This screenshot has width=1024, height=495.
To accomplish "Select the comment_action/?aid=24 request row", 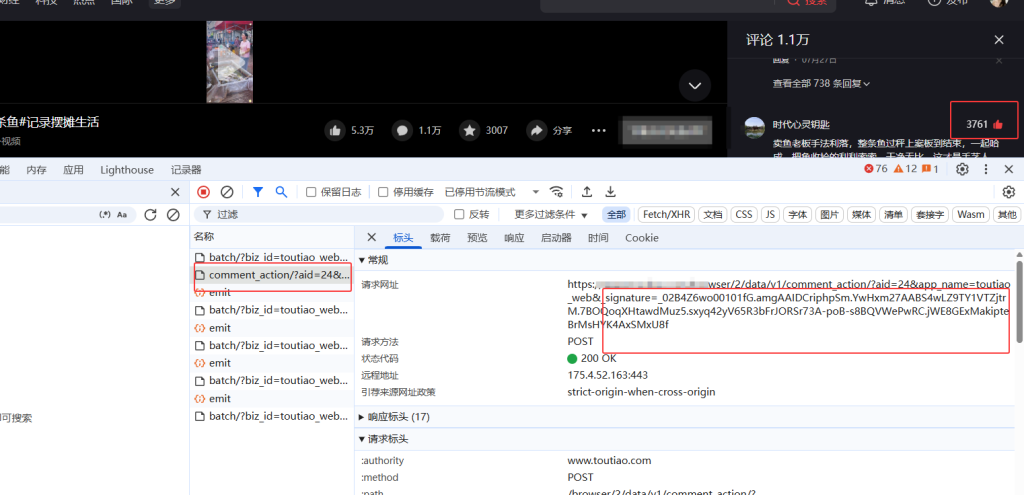I will click(x=272, y=275).
